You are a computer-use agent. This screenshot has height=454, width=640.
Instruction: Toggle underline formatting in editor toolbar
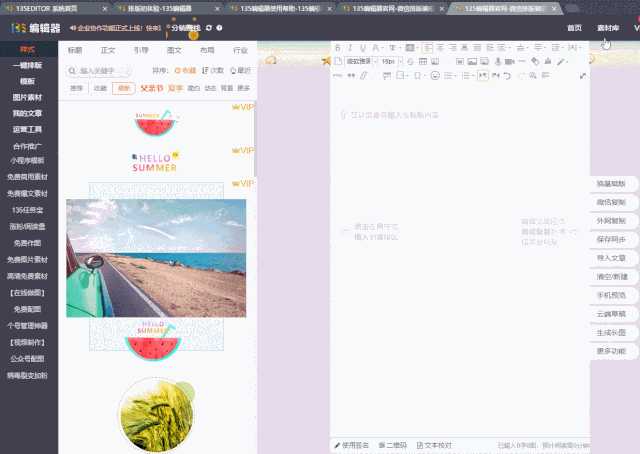(x=363, y=48)
